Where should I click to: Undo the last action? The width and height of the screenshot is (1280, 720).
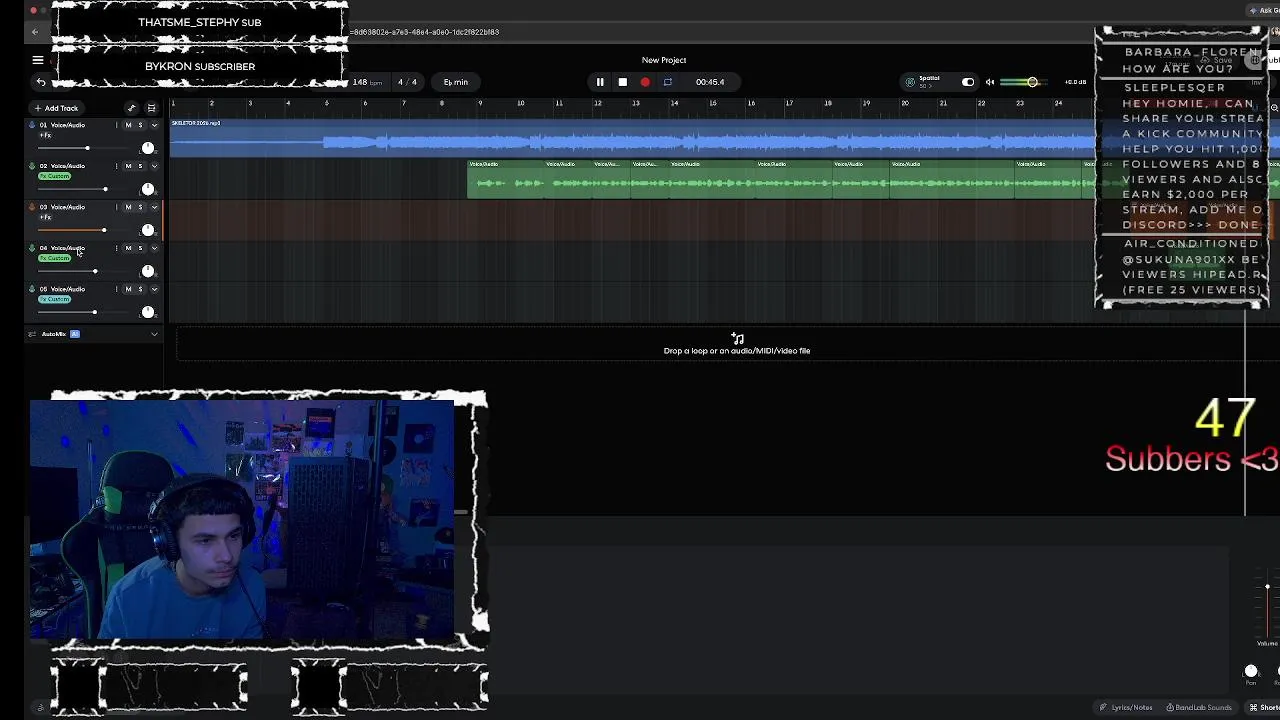pos(40,82)
